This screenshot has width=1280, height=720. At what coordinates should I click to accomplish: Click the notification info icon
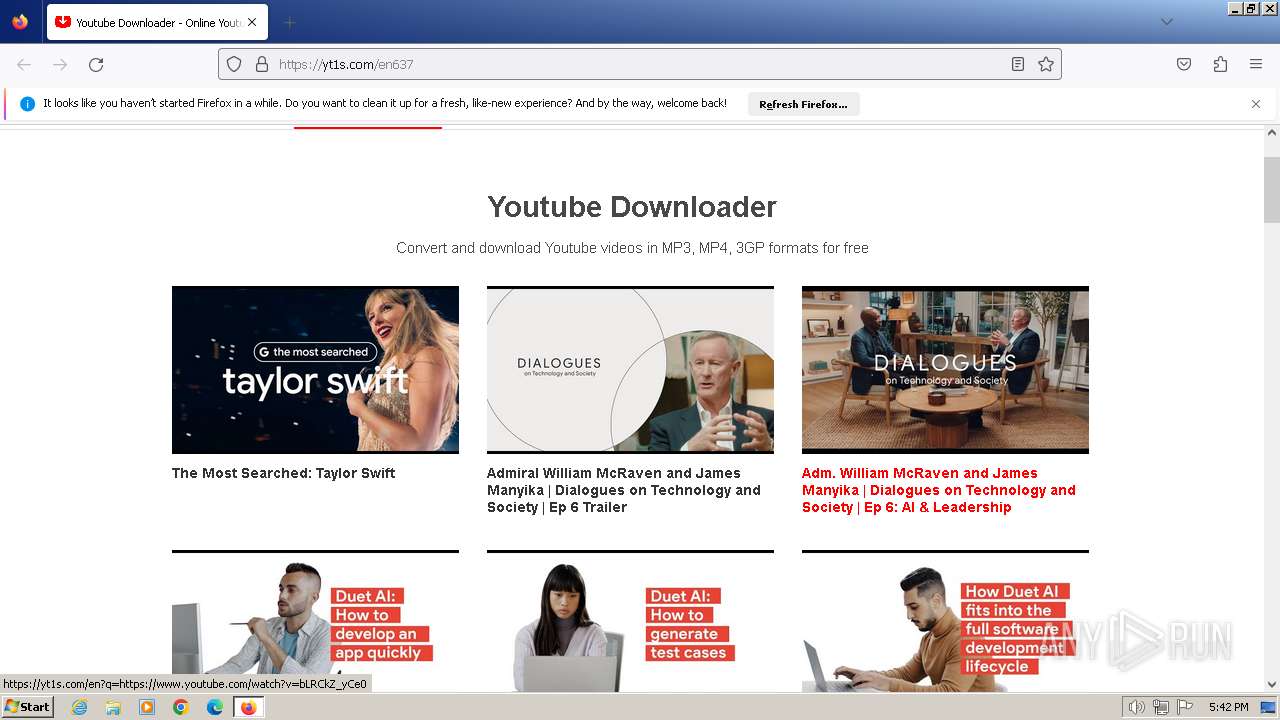point(27,104)
